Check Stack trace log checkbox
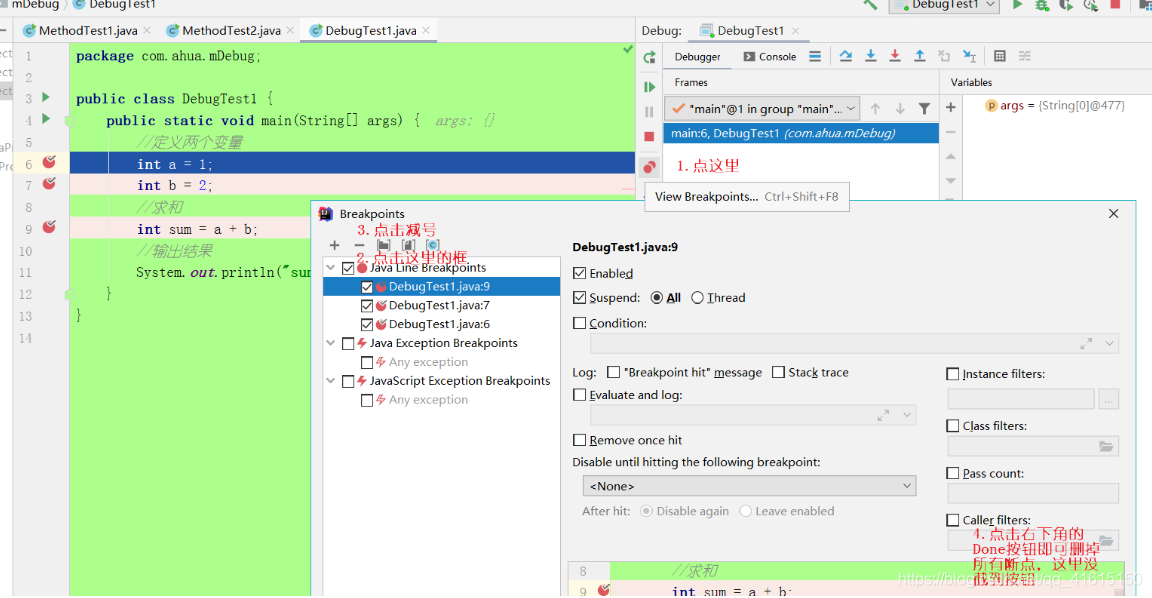Viewport: 1152px width, 598px height. tap(778, 372)
